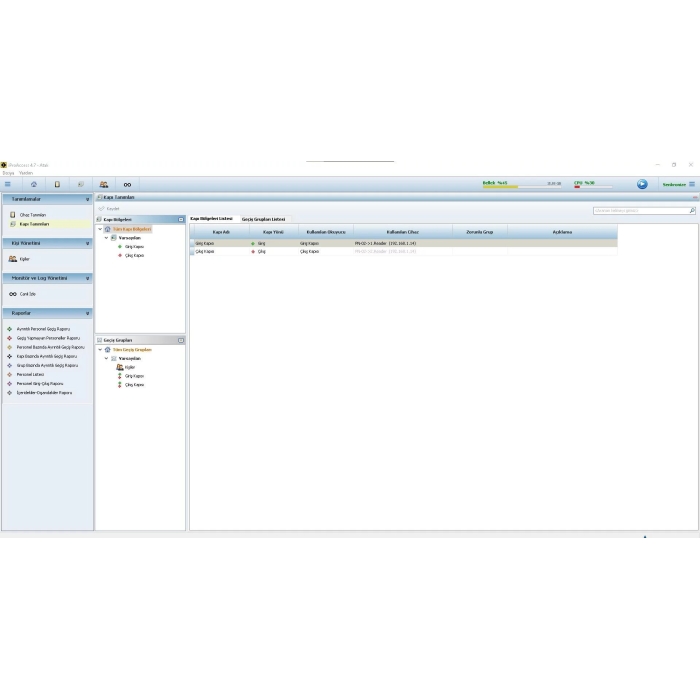Collapse the Raporlar sidebar section

pyautogui.click(x=88, y=313)
